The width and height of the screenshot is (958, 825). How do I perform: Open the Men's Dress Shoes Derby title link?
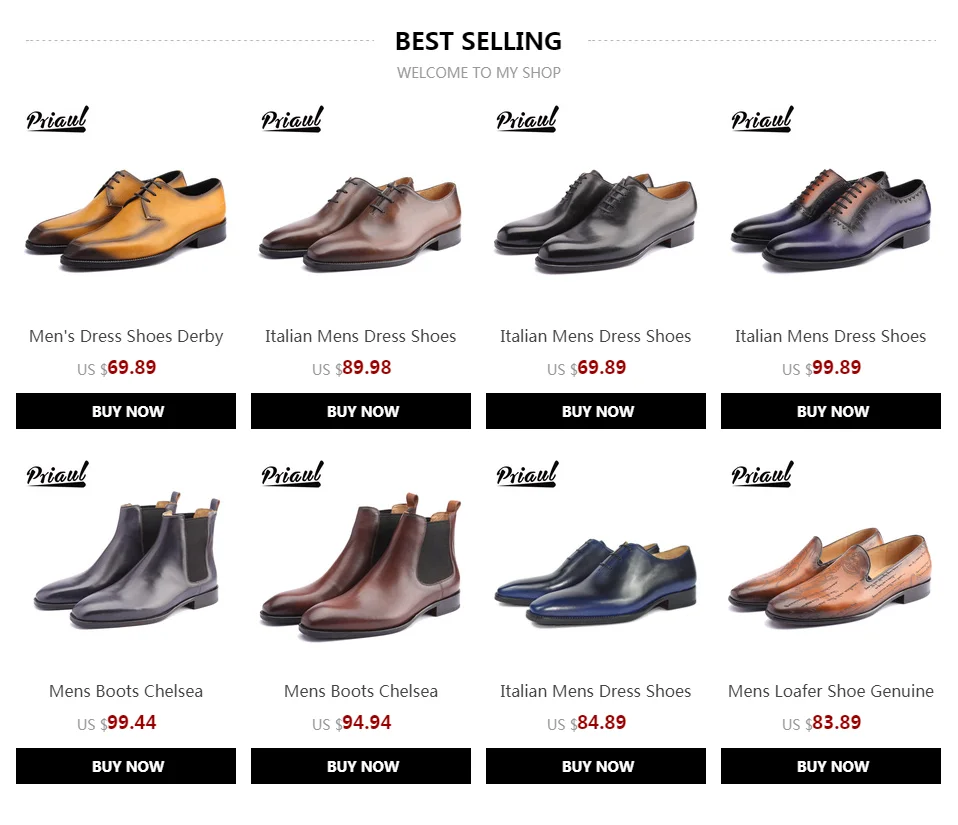click(x=126, y=336)
